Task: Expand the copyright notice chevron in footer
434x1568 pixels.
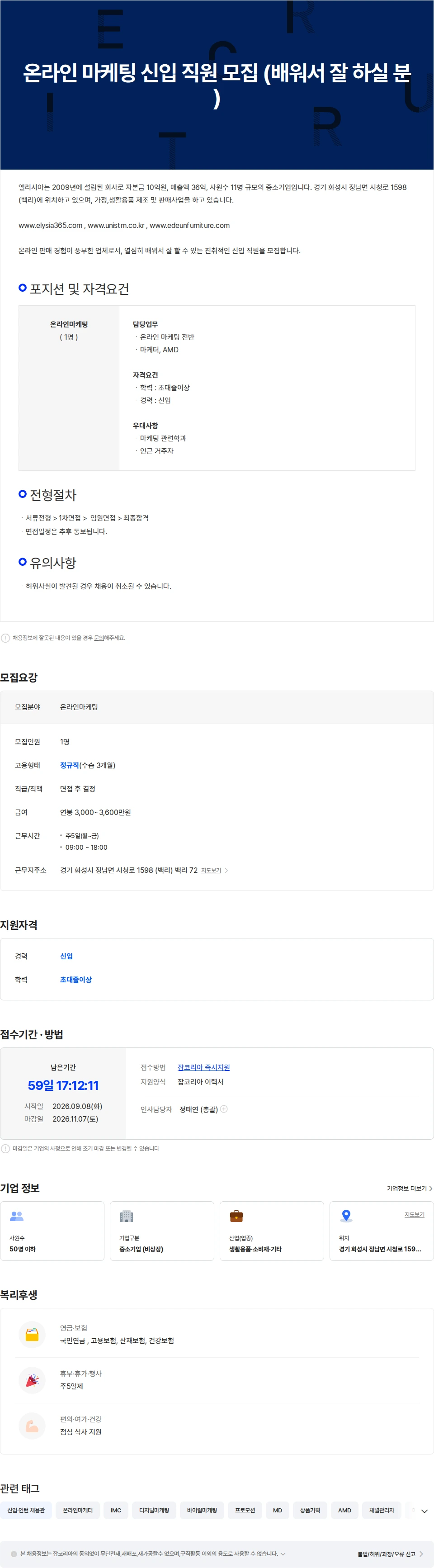Action: [x=283, y=1554]
